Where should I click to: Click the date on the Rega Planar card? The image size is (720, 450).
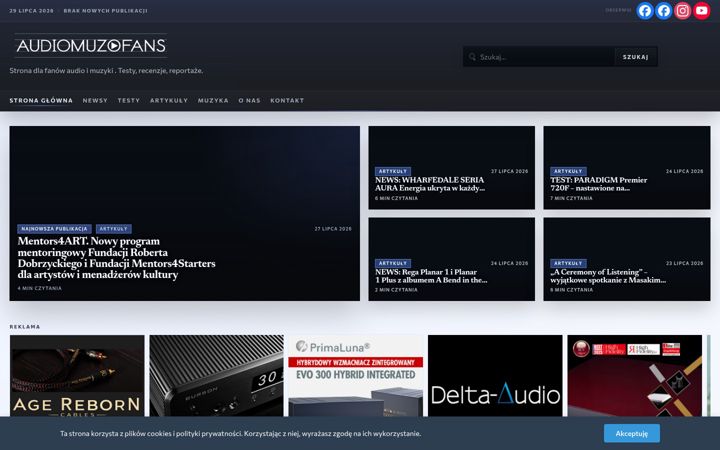(x=509, y=263)
